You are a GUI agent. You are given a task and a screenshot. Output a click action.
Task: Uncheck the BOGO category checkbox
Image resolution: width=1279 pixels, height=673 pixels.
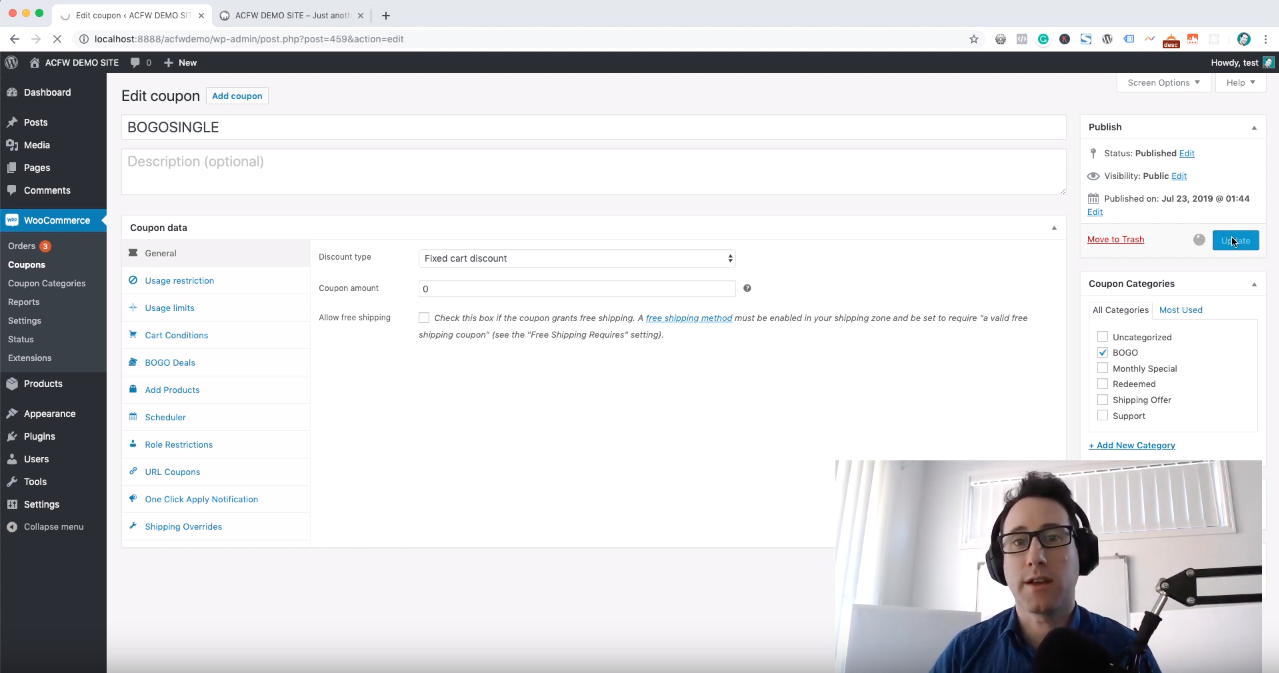click(x=1102, y=353)
